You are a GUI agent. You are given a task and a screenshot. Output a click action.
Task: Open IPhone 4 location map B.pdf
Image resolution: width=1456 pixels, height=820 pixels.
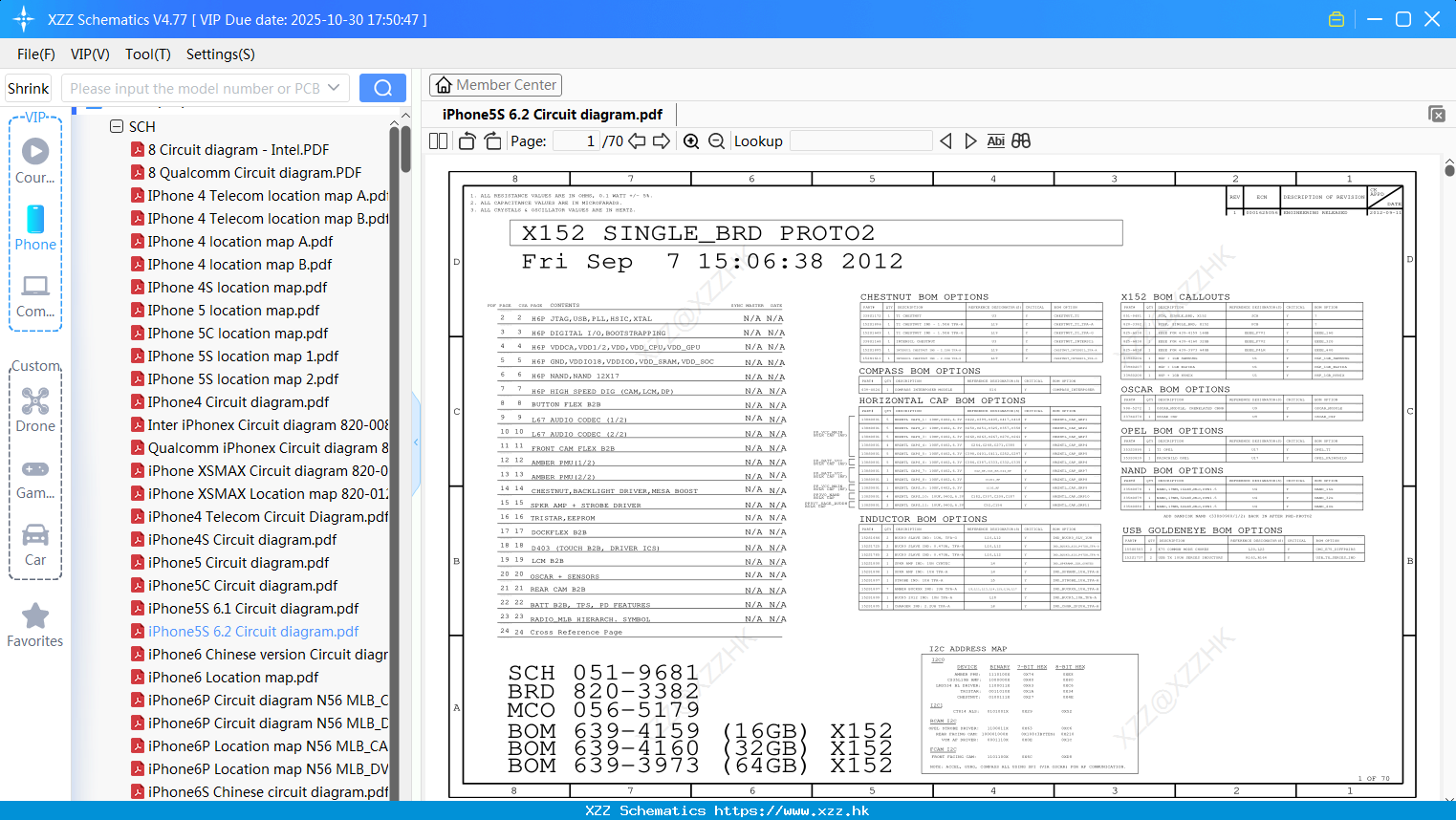[240, 265]
